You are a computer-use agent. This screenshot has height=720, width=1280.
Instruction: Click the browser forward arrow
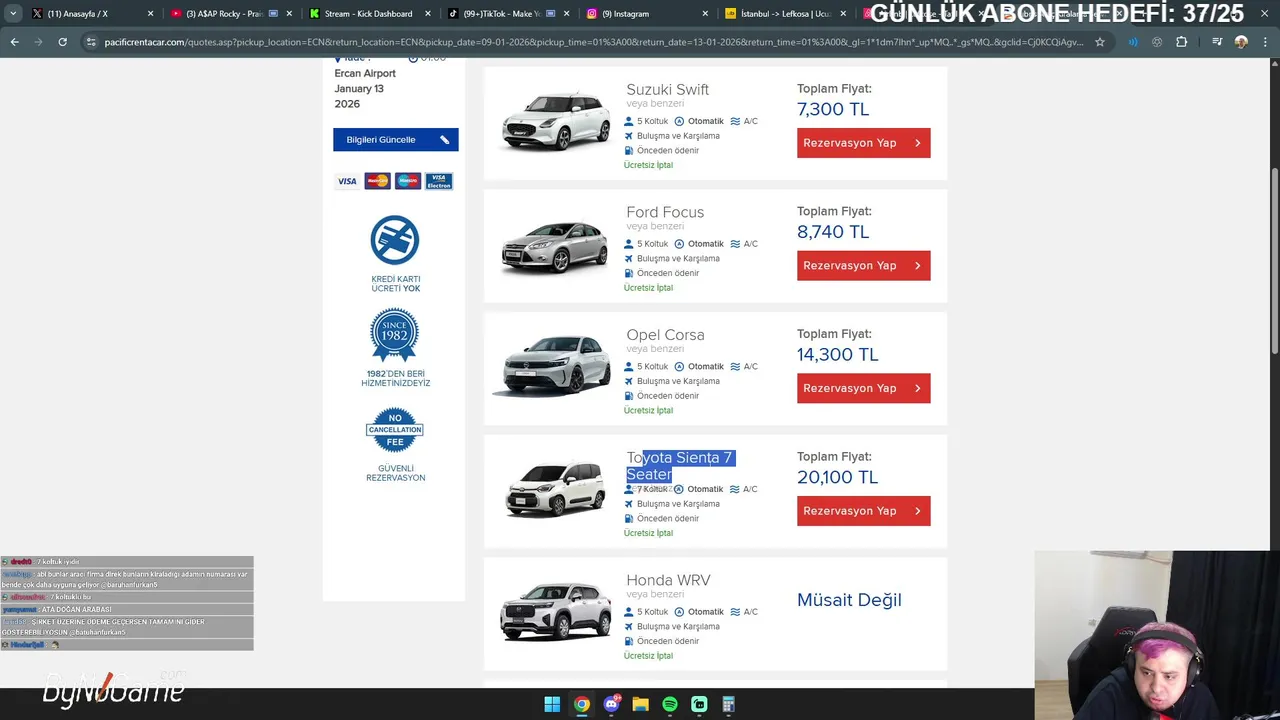pos(38,42)
